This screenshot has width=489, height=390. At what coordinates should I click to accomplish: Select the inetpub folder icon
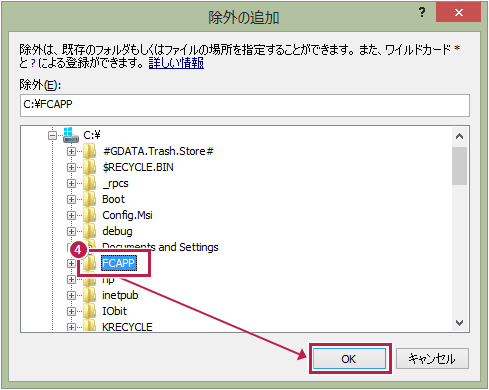click(x=89, y=295)
